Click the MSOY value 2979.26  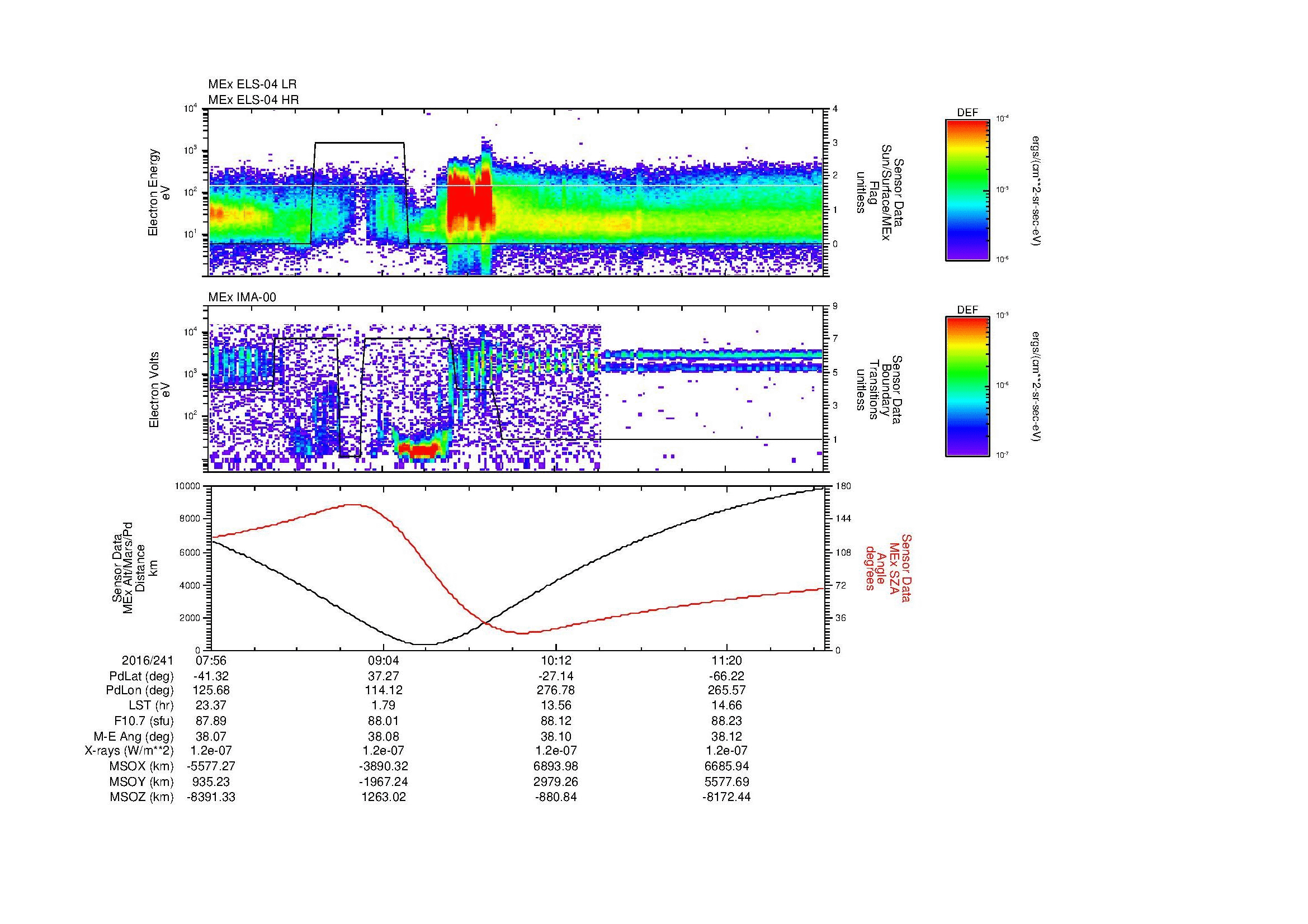555,781
